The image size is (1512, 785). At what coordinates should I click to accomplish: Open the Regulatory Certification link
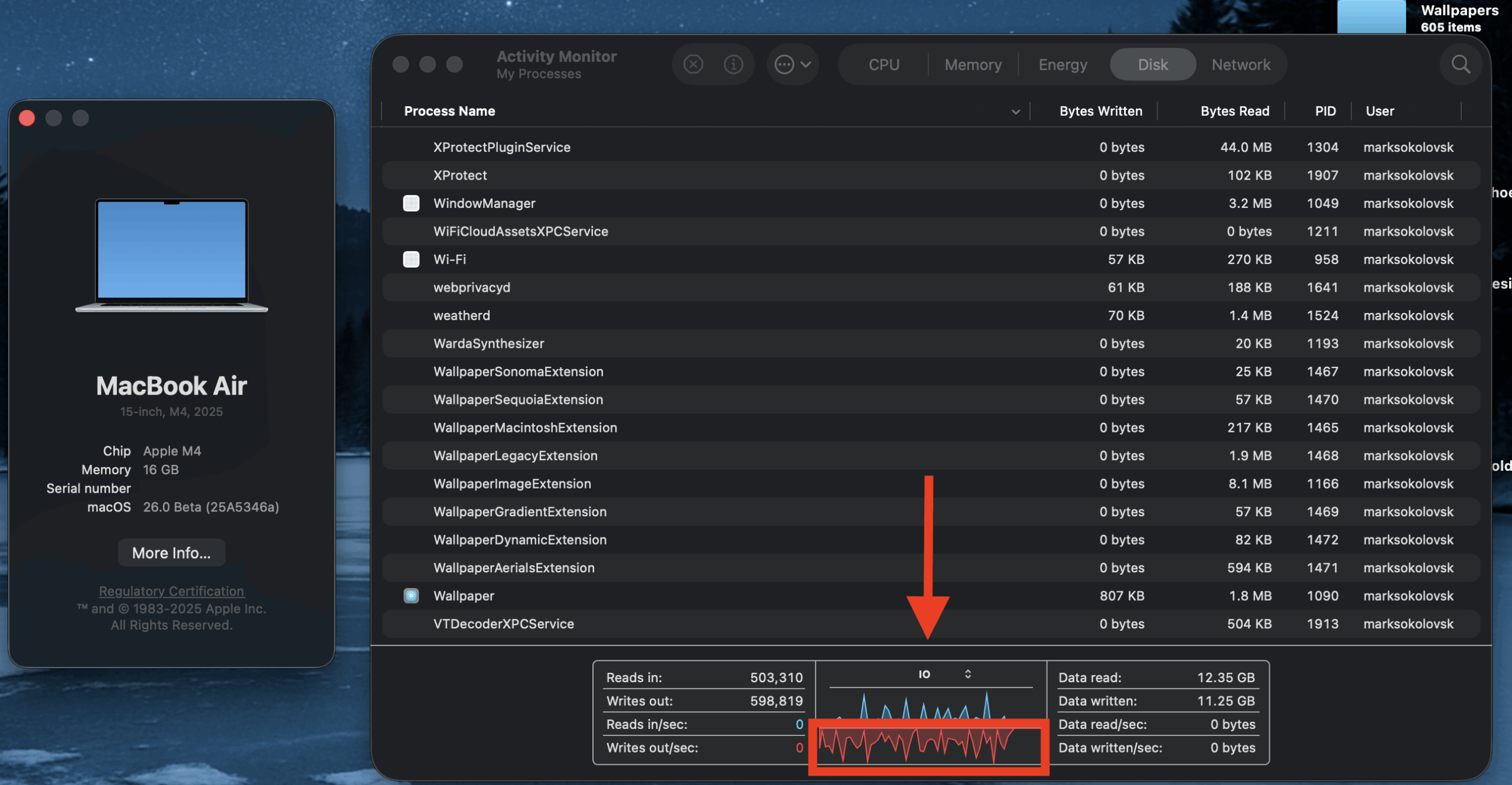click(x=171, y=591)
